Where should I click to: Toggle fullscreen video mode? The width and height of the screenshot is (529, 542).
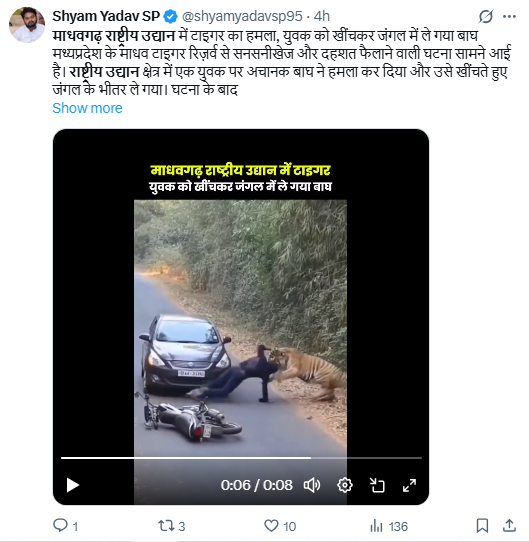click(409, 485)
